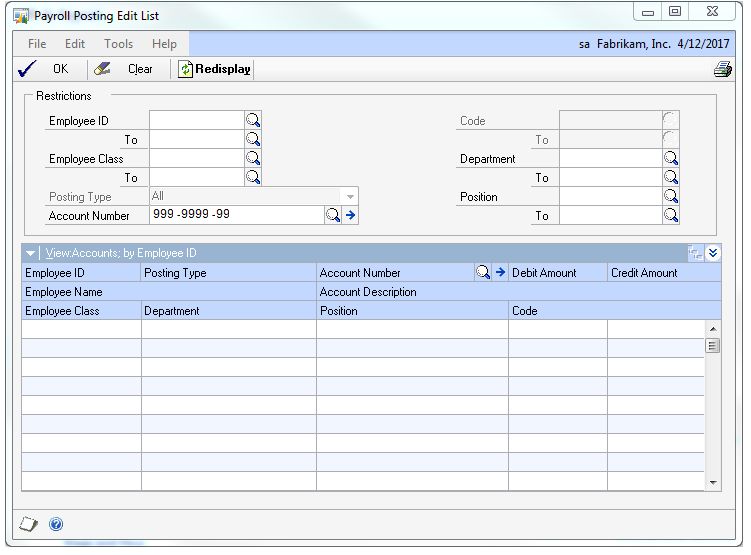751x555 pixels.
Task: Click Credit Amount column header
Action: 664,272
